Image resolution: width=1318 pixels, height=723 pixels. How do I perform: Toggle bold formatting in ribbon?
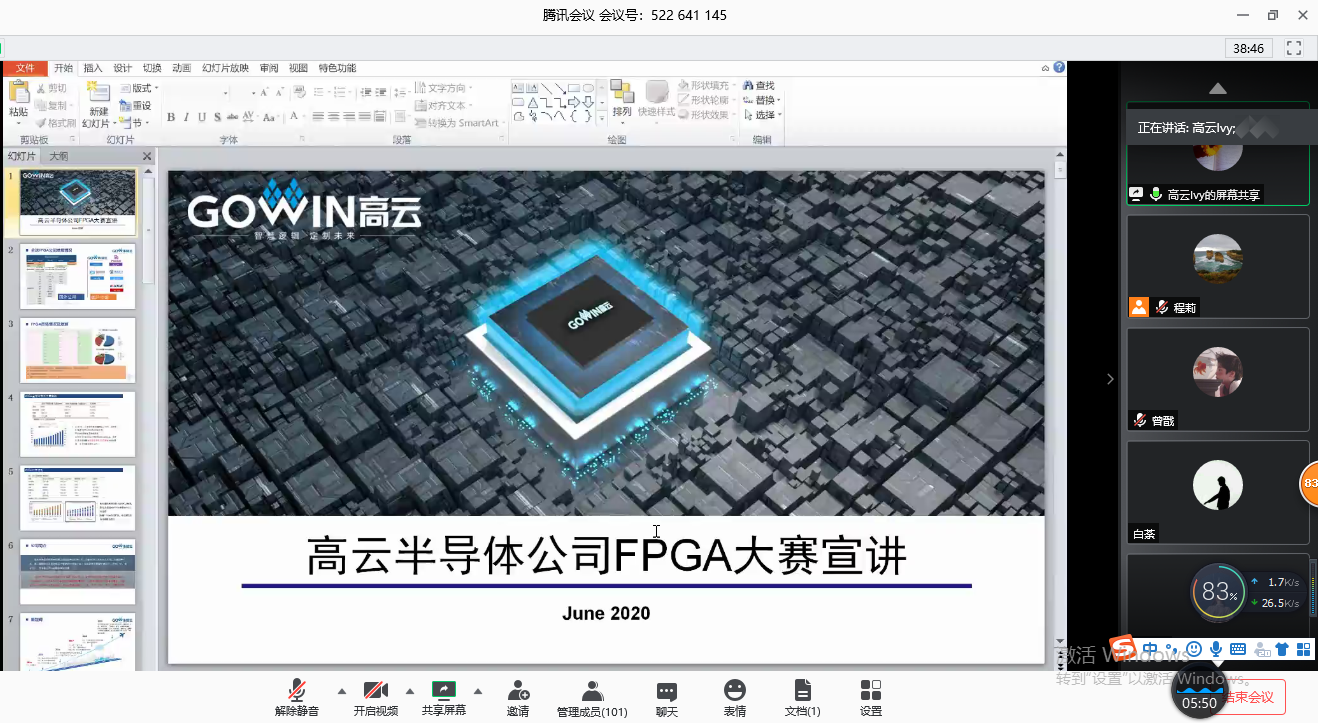[x=171, y=117]
